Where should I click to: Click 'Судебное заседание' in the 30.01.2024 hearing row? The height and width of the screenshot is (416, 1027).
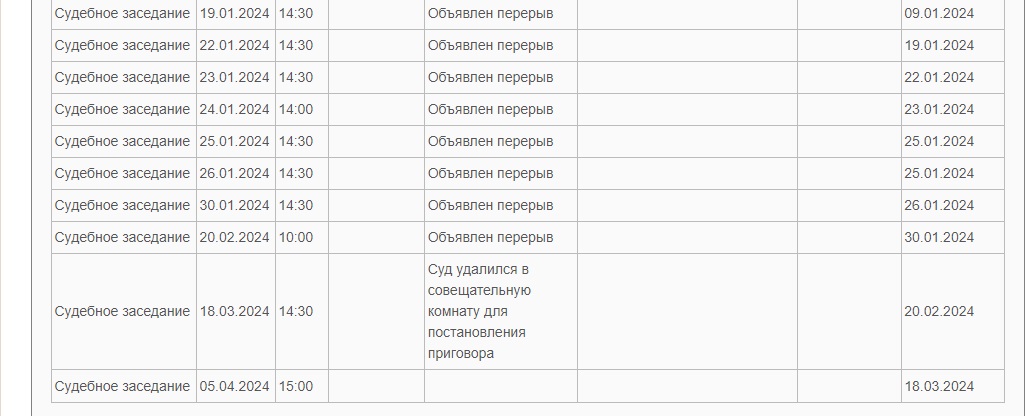coord(122,206)
